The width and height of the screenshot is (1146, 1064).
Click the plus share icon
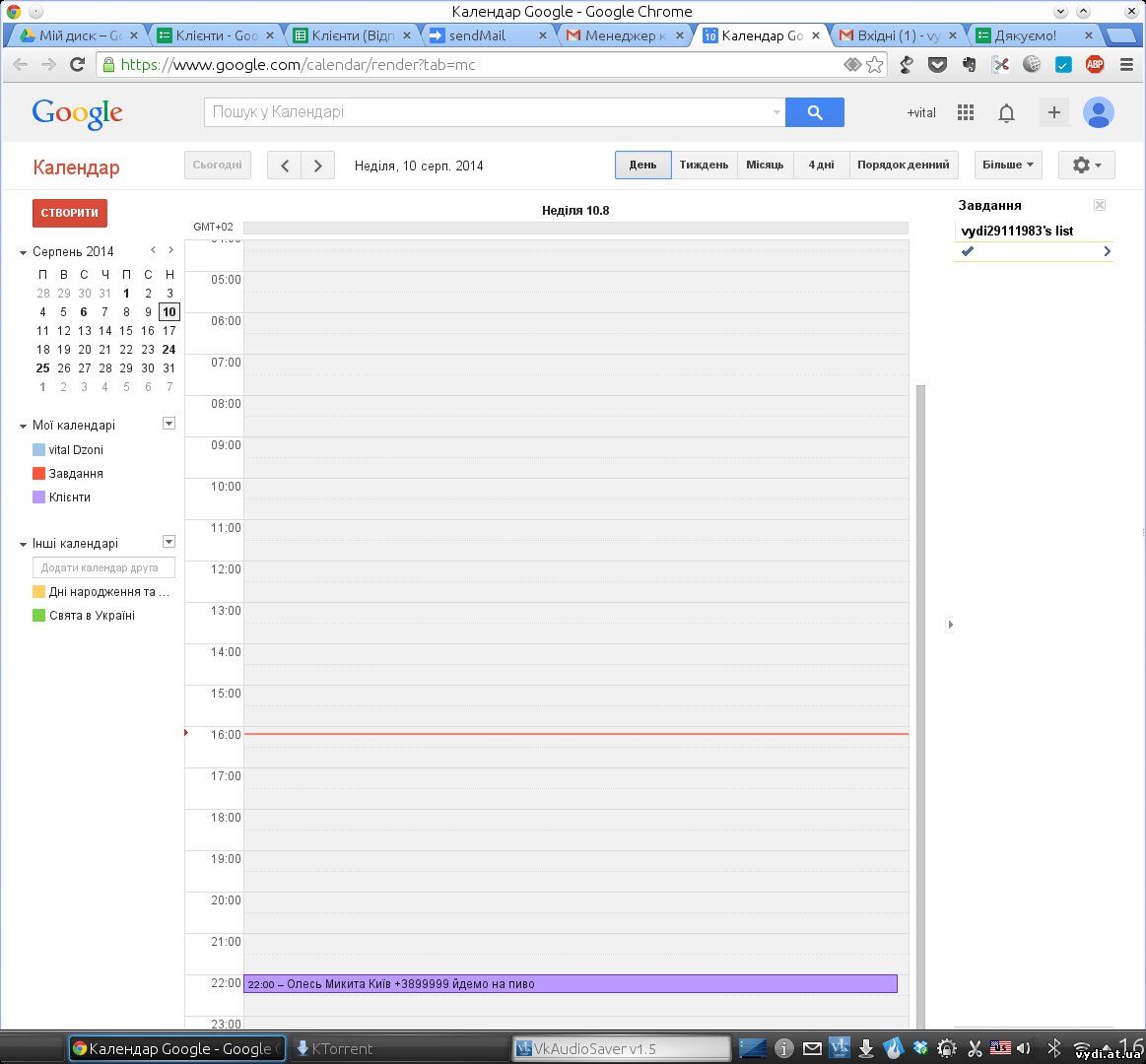pos(1054,112)
